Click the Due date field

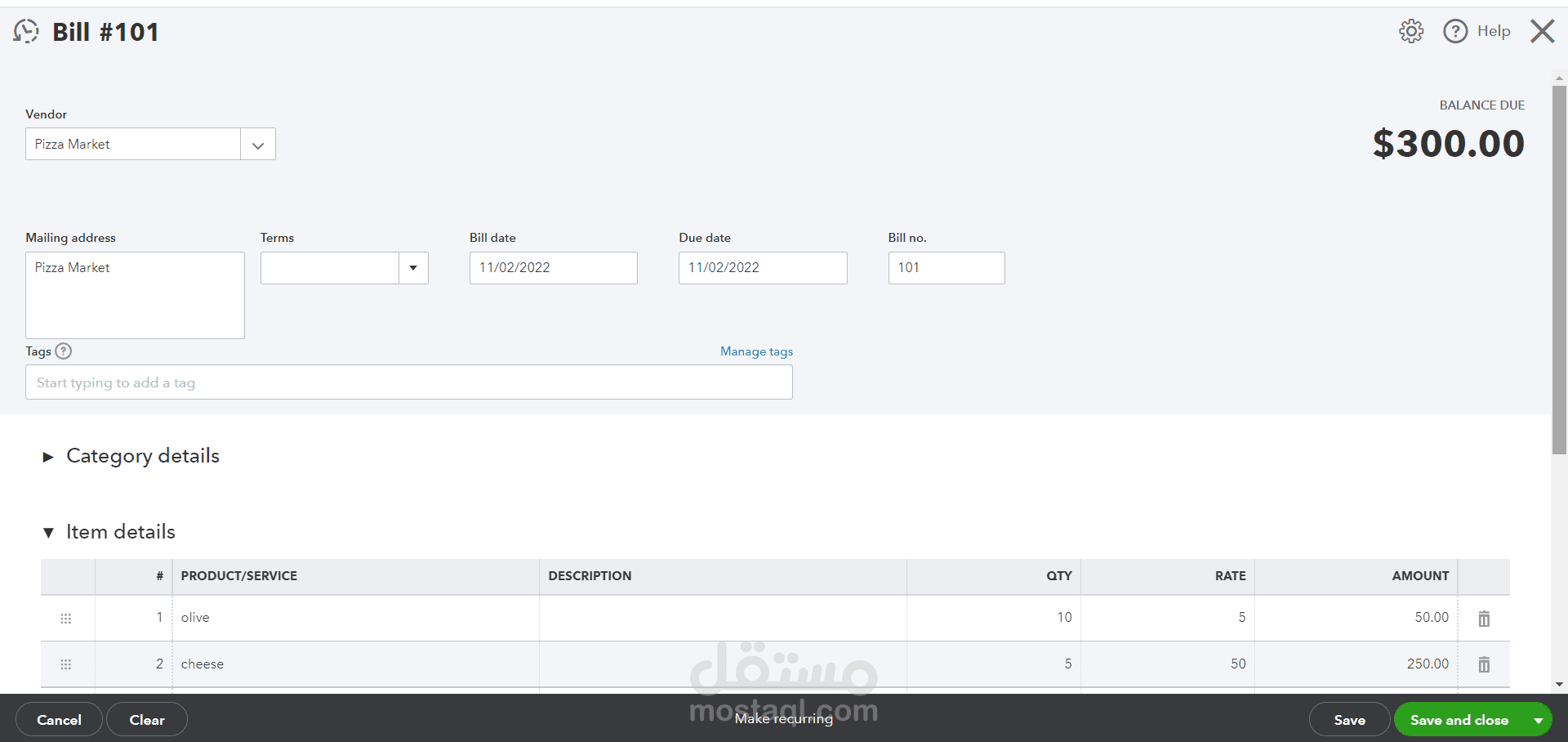tap(763, 268)
